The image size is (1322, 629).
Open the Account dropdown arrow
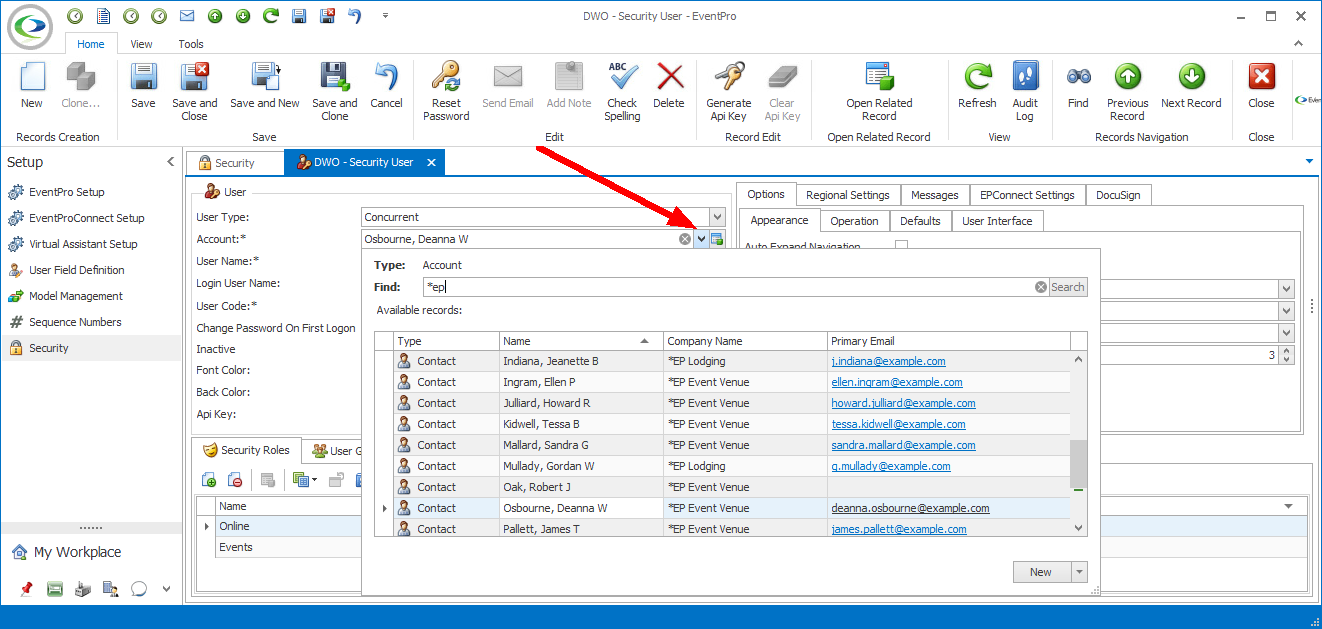point(701,239)
